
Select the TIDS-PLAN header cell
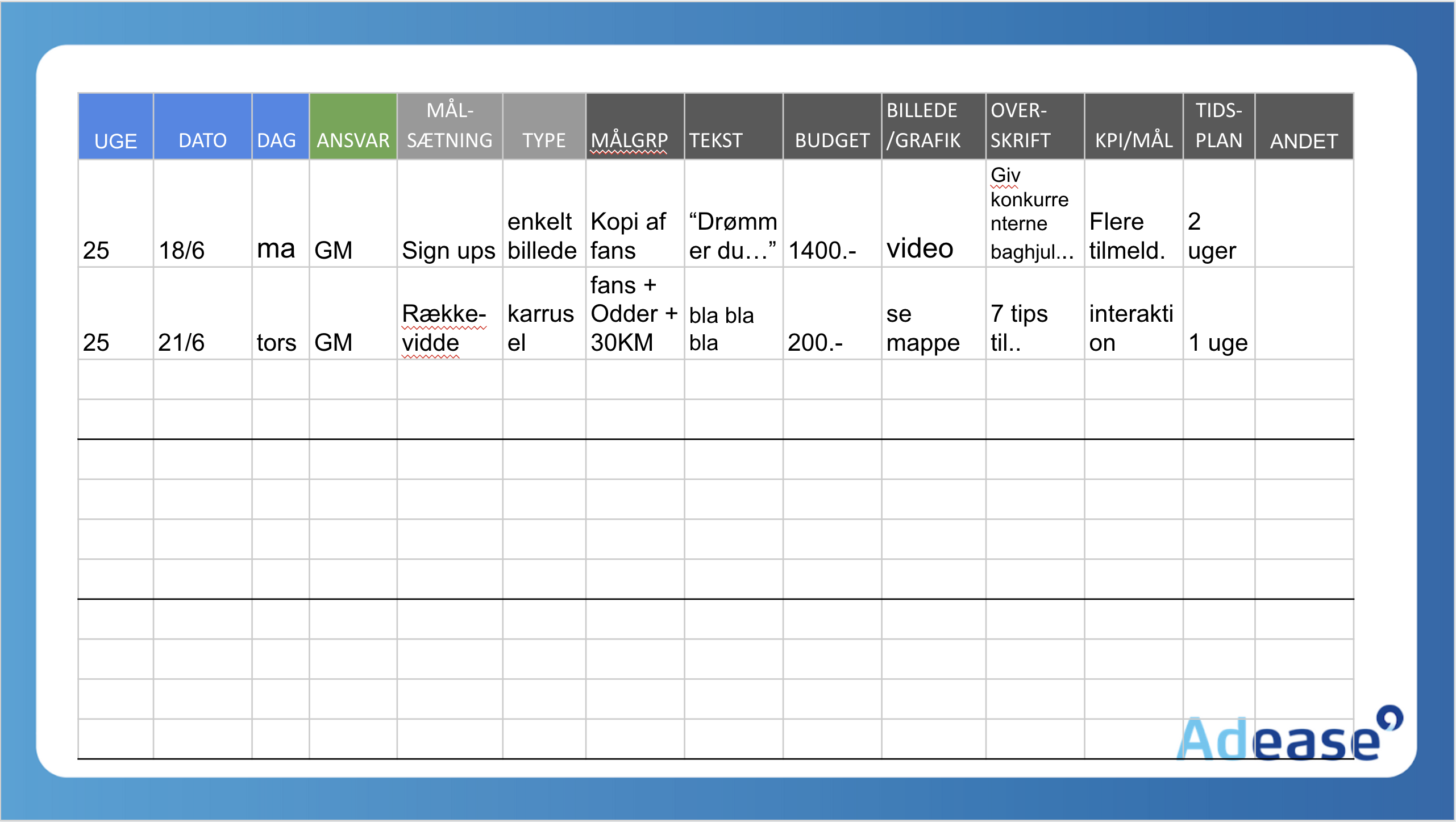[x=1218, y=127]
